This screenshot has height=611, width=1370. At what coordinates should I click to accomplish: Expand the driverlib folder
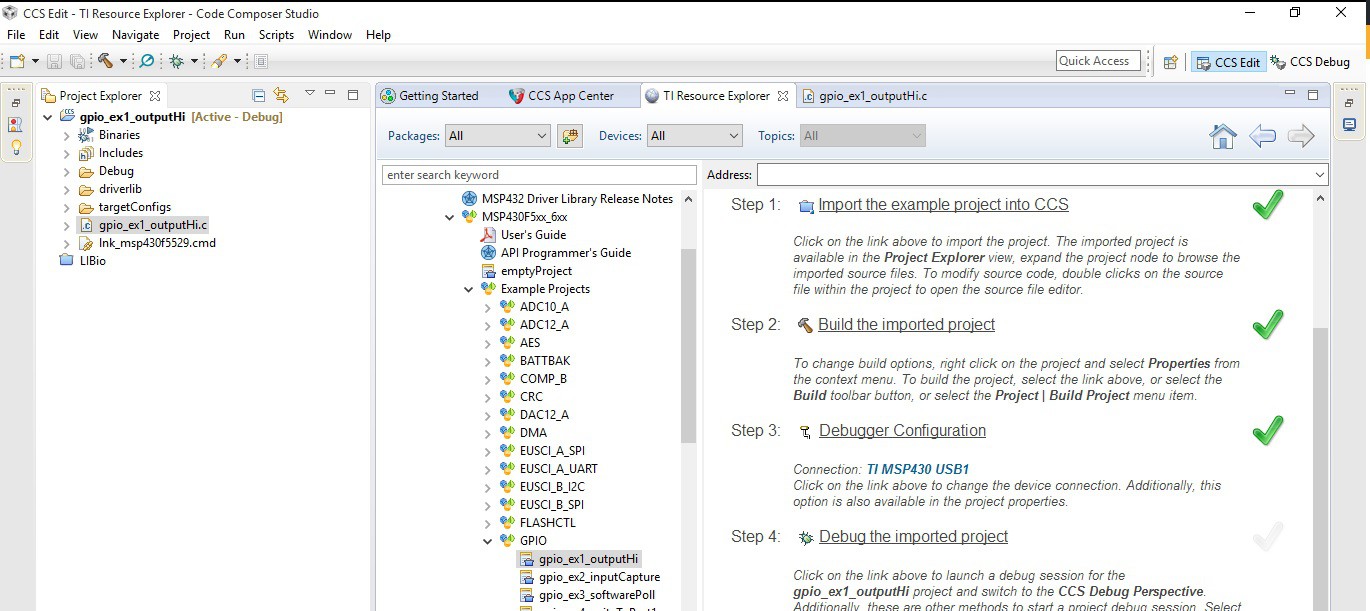[x=67, y=189]
